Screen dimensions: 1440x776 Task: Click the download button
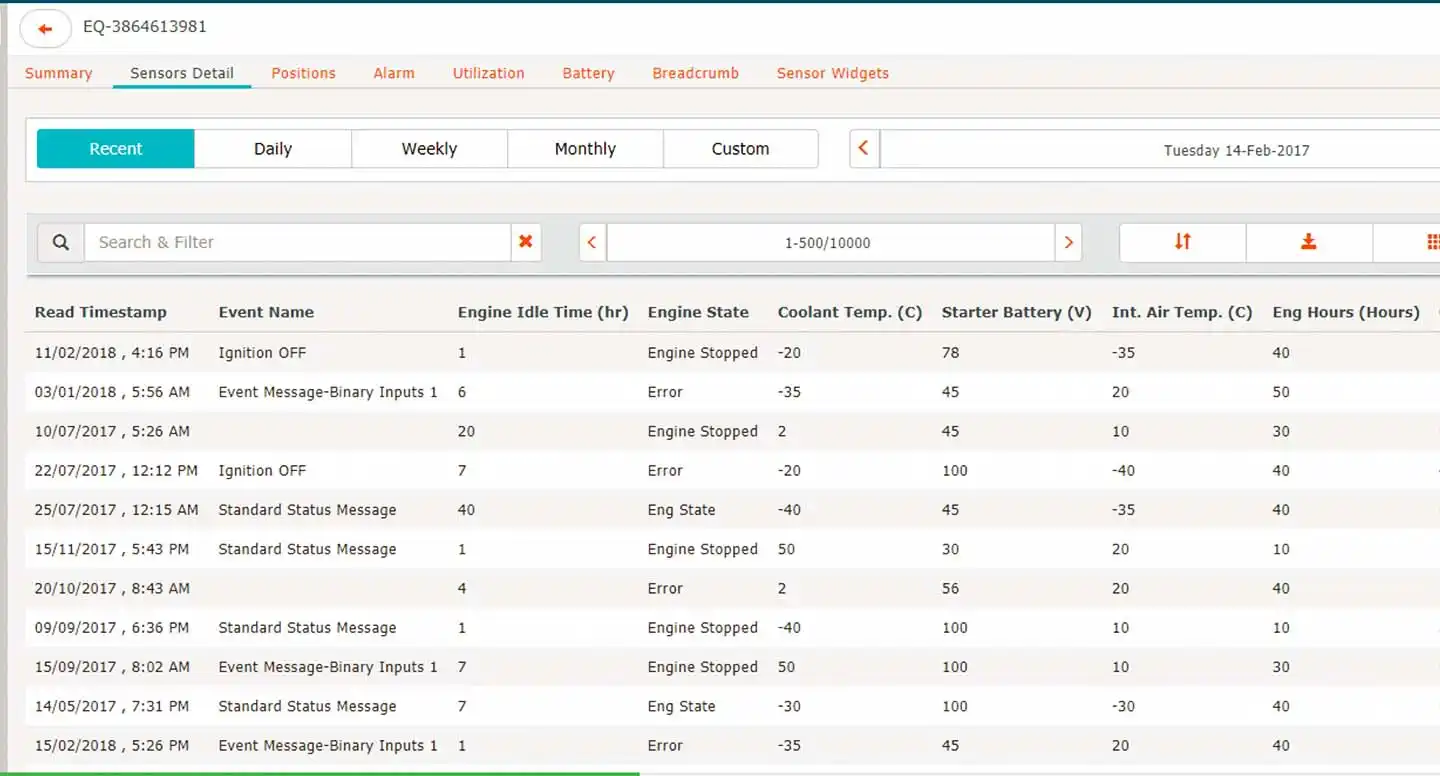coord(1309,242)
